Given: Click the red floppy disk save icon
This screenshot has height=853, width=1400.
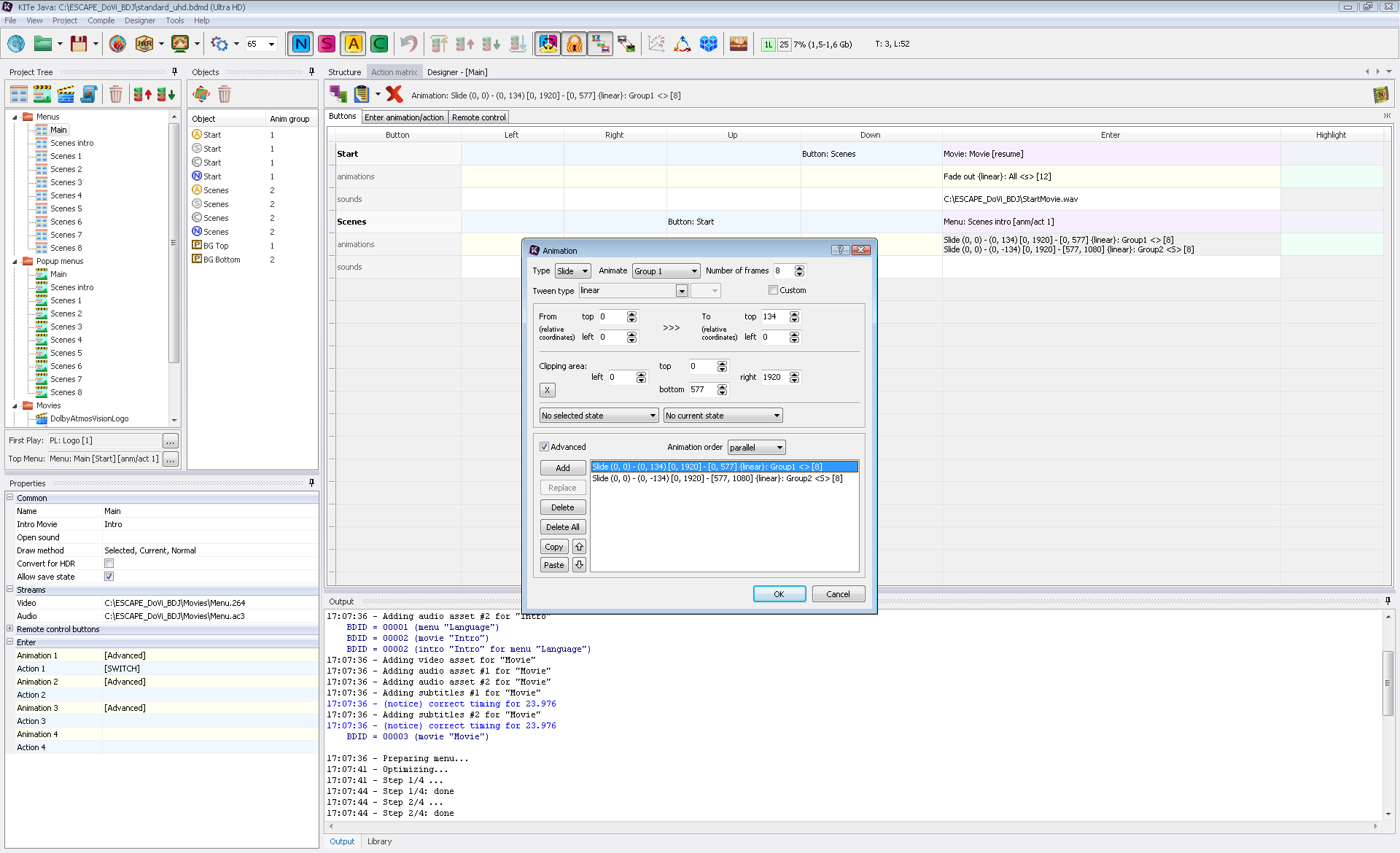Looking at the screenshot, I should click(x=79, y=44).
